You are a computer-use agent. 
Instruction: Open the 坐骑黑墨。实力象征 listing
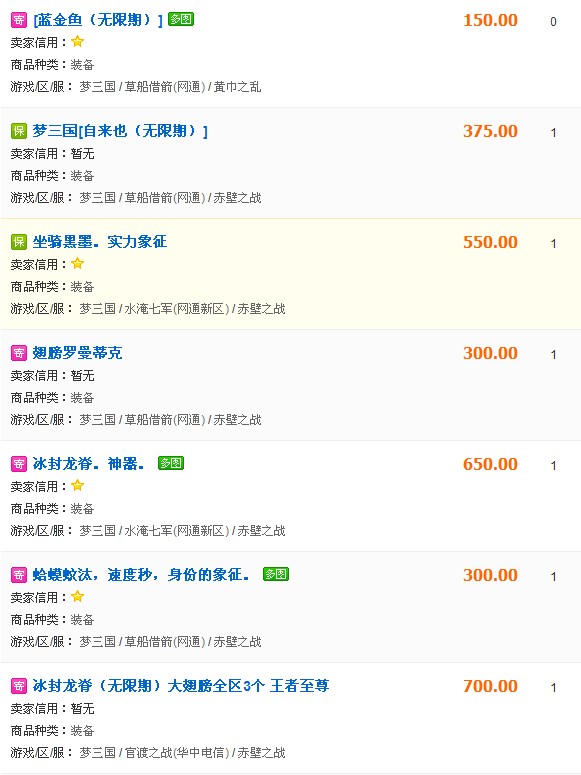(100, 242)
